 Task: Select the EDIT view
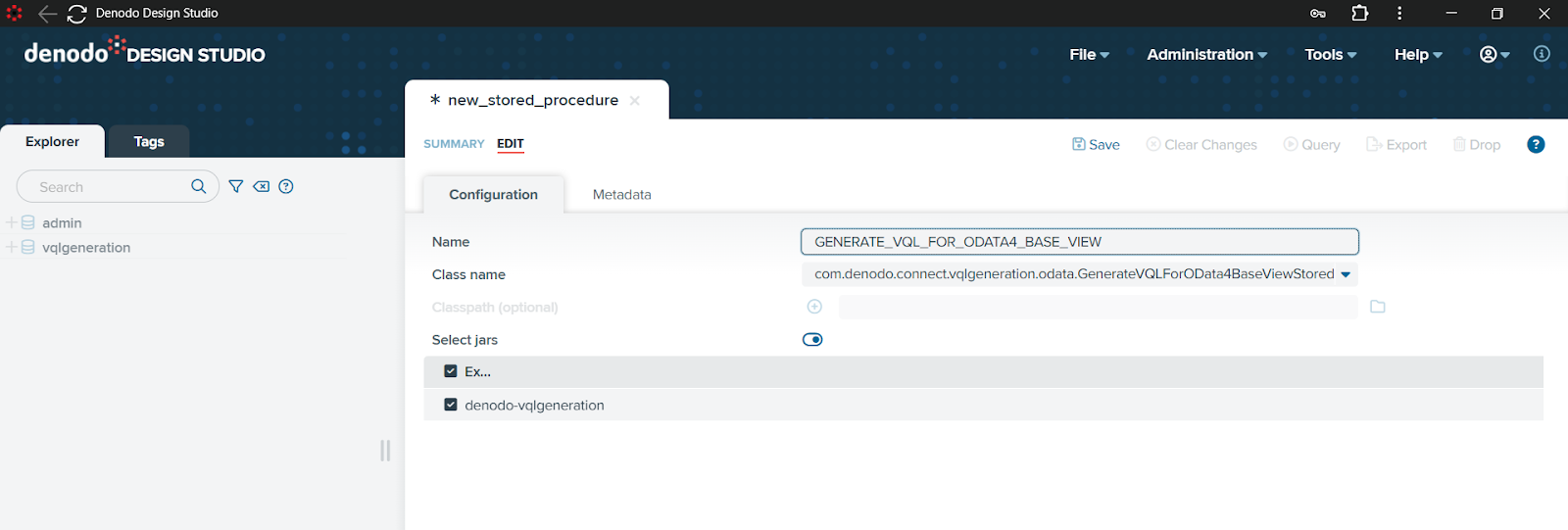pyautogui.click(x=511, y=144)
